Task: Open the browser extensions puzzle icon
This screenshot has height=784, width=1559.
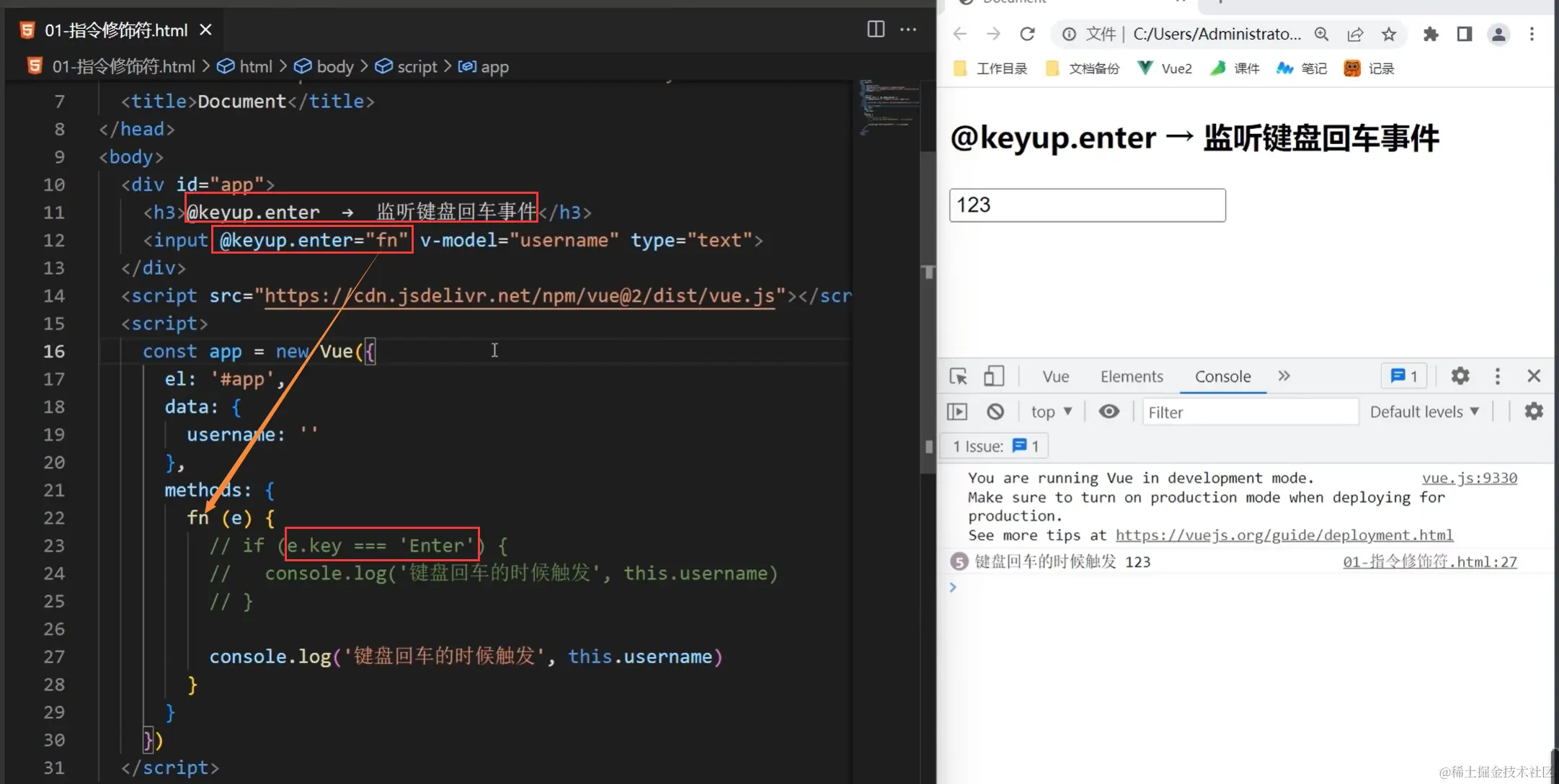Action: coord(1431,34)
